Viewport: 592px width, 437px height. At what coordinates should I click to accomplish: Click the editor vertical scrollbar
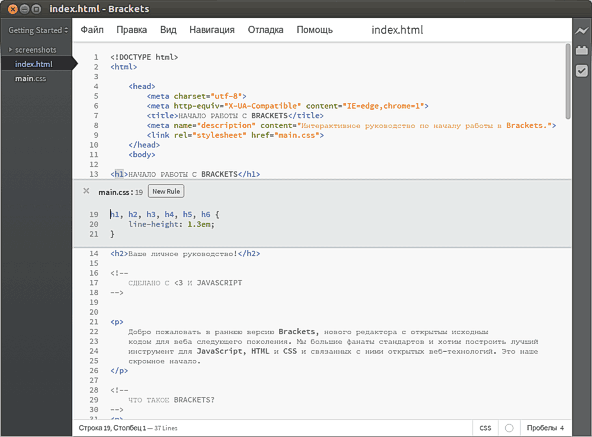coord(567,81)
